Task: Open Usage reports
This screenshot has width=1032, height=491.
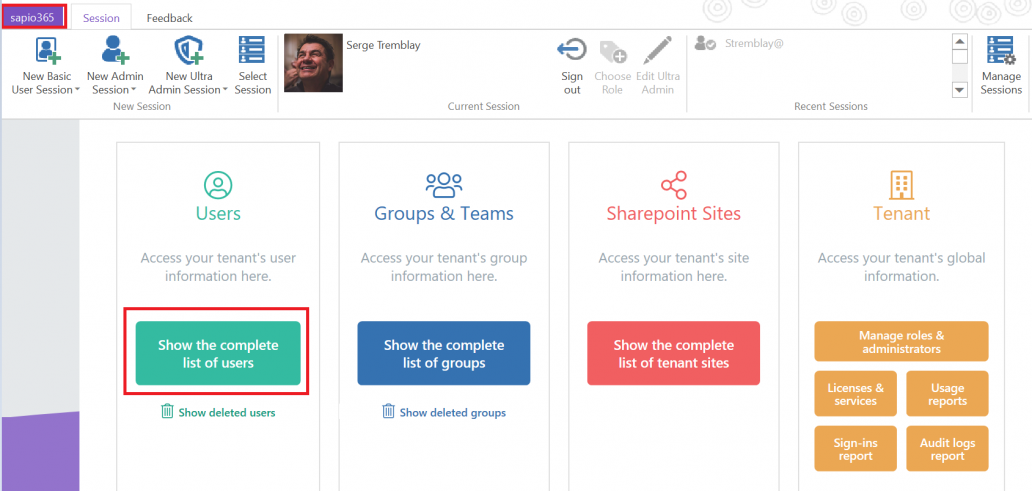Action: (x=947, y=394)
